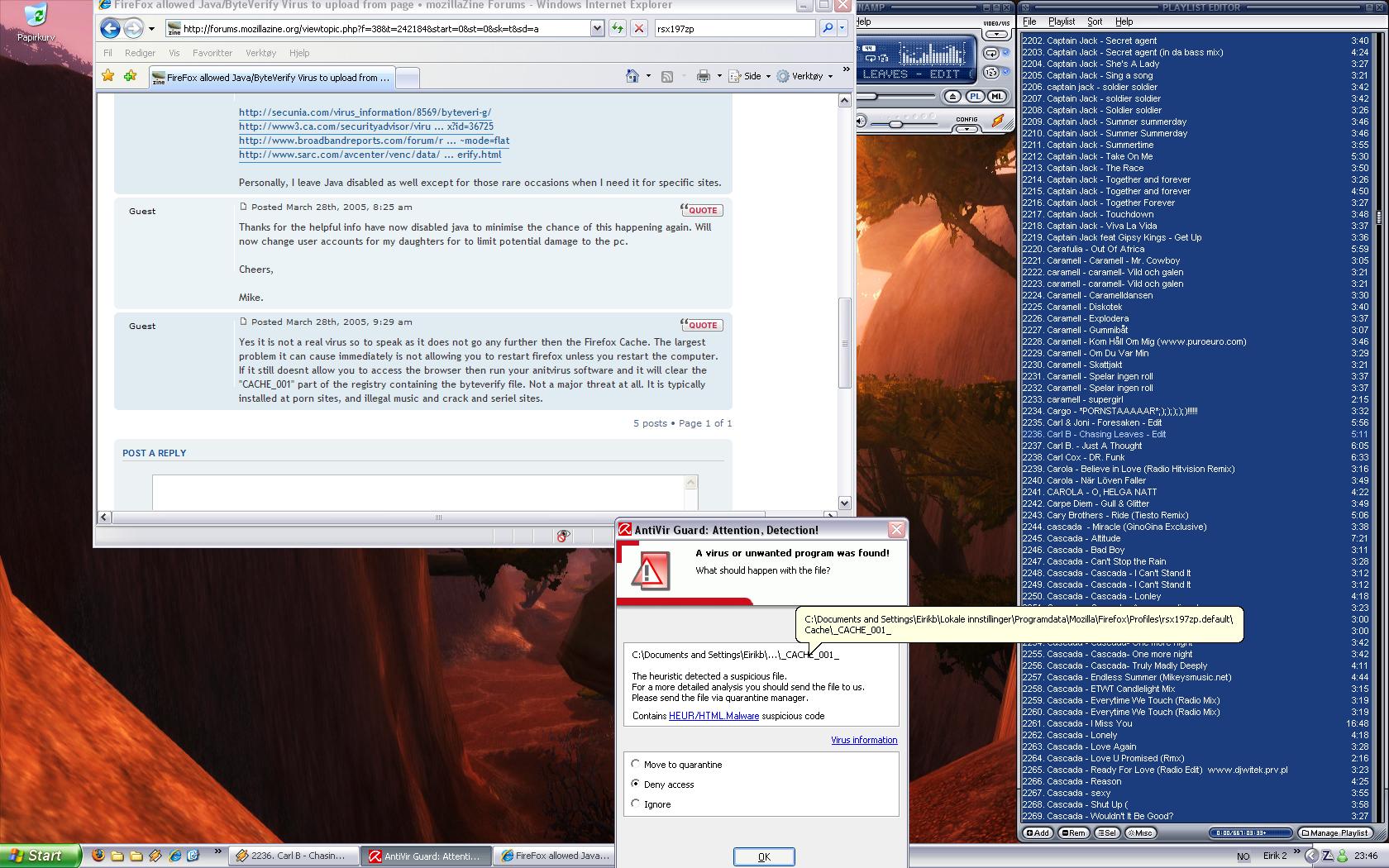Open the Favorites Center star

point(108,76)
